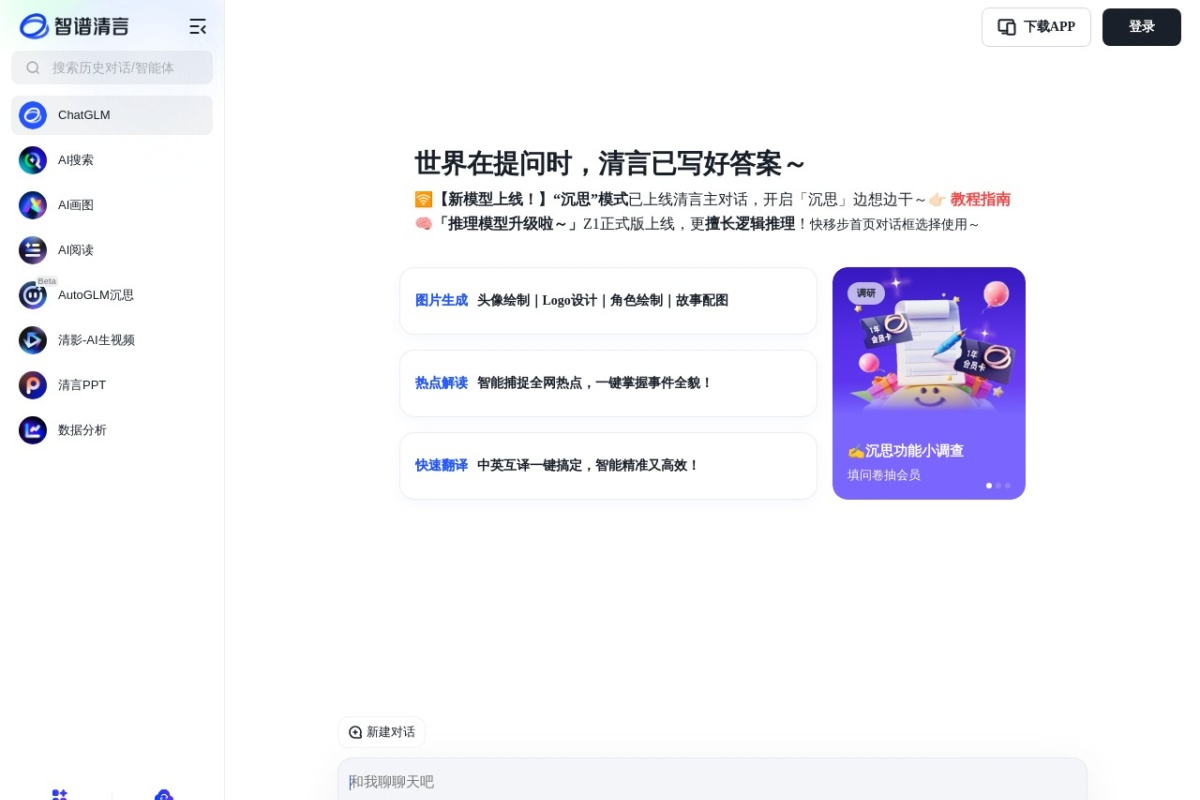Viewport: 1200px width, 800px height.
Task: Click the 和我聊聊天吧 input box
Action: (x=712, y=782)
